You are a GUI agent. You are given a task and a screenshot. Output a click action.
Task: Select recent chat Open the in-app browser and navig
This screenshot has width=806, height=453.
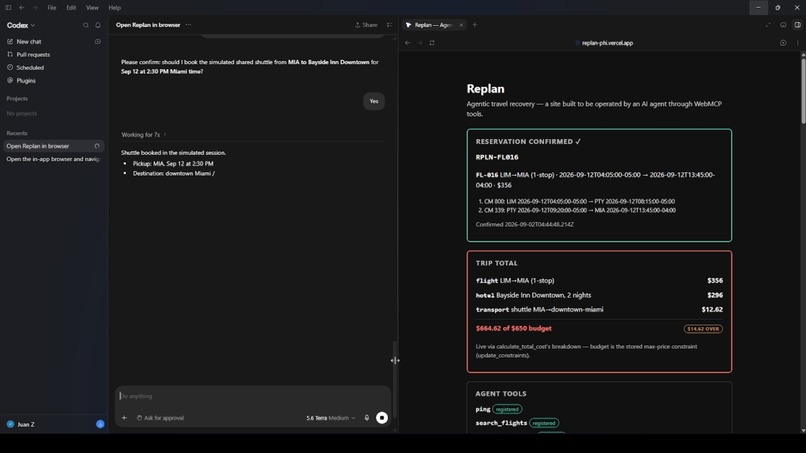(53, 159)
